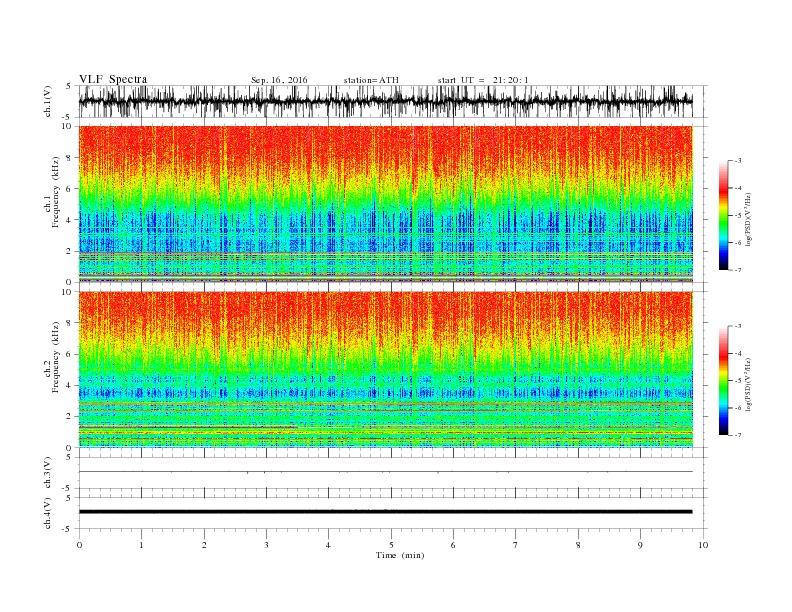
Task: Select the "Time (min)" axis title
Action: 400,555
